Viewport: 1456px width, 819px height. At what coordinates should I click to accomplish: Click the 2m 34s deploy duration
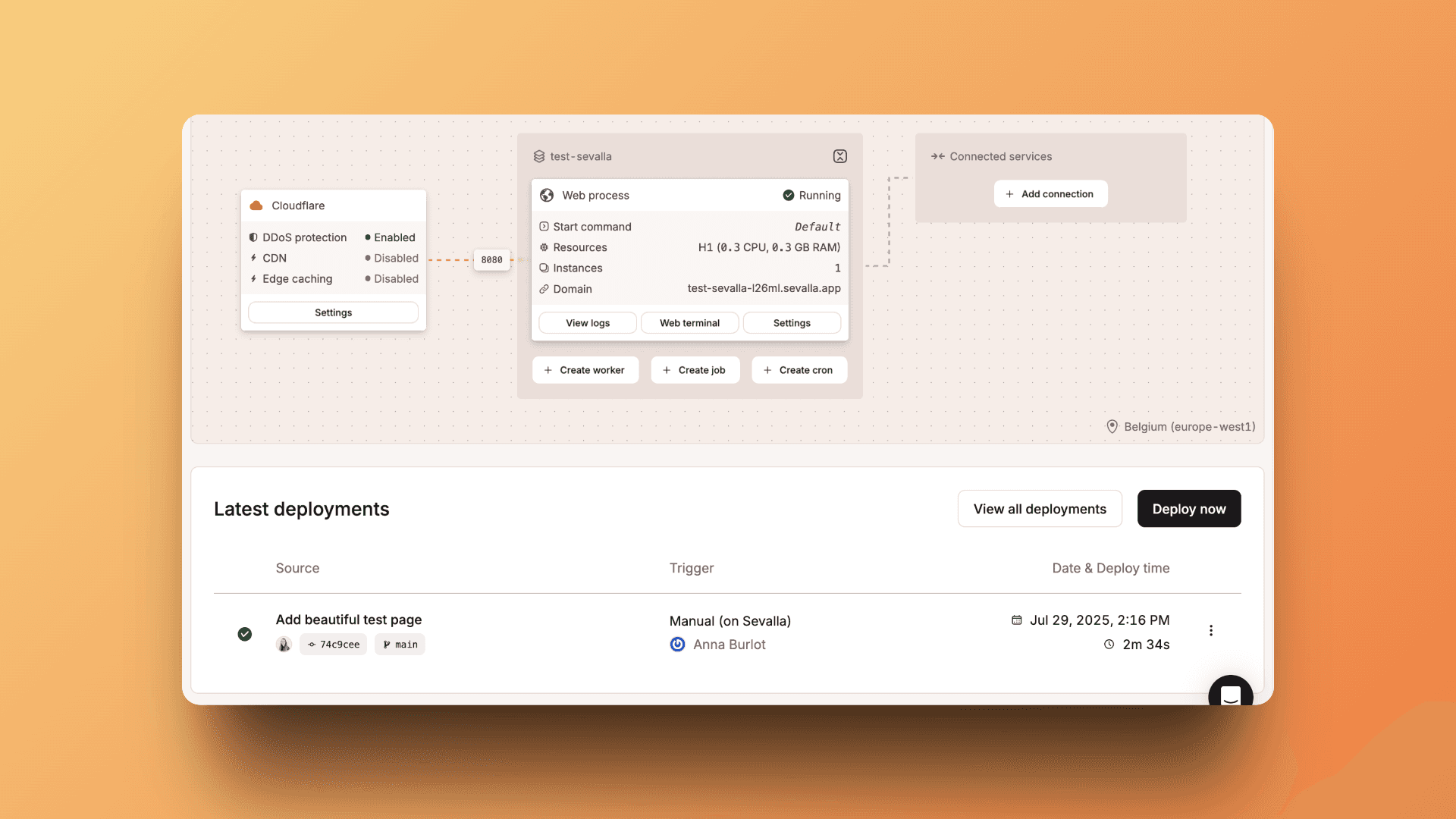pyautogui.click(x=1146, y=645)
